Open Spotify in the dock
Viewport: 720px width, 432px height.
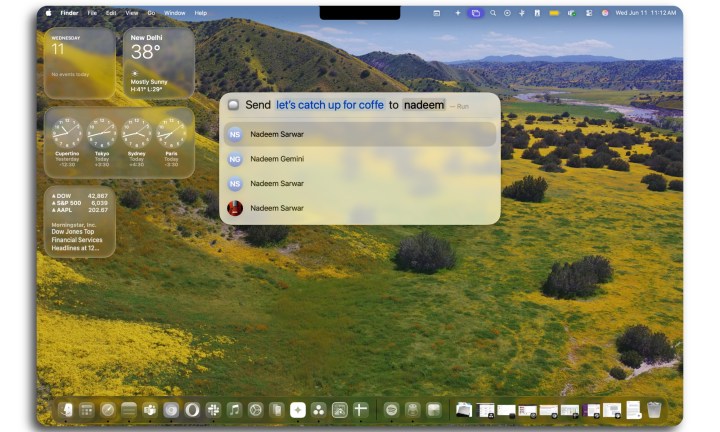391,410
